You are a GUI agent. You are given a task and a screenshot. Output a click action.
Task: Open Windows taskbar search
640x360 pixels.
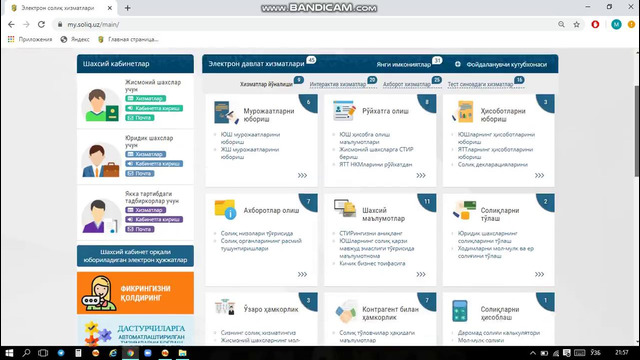26,353
